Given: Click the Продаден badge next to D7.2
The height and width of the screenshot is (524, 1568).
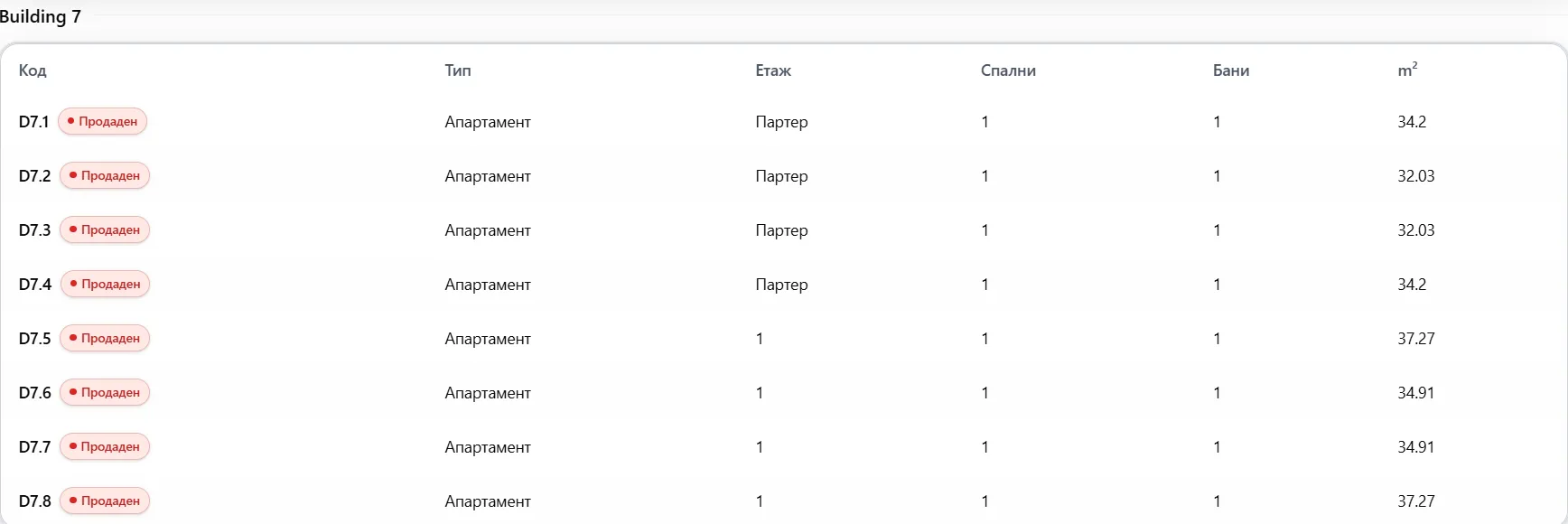Looking at the screenshot, I should 105,175.
